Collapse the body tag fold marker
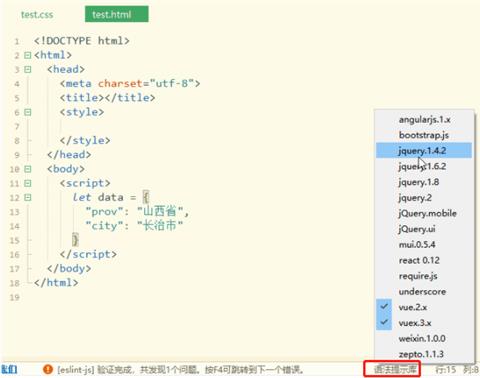This screenshot has height=378, width=480. 28,169
